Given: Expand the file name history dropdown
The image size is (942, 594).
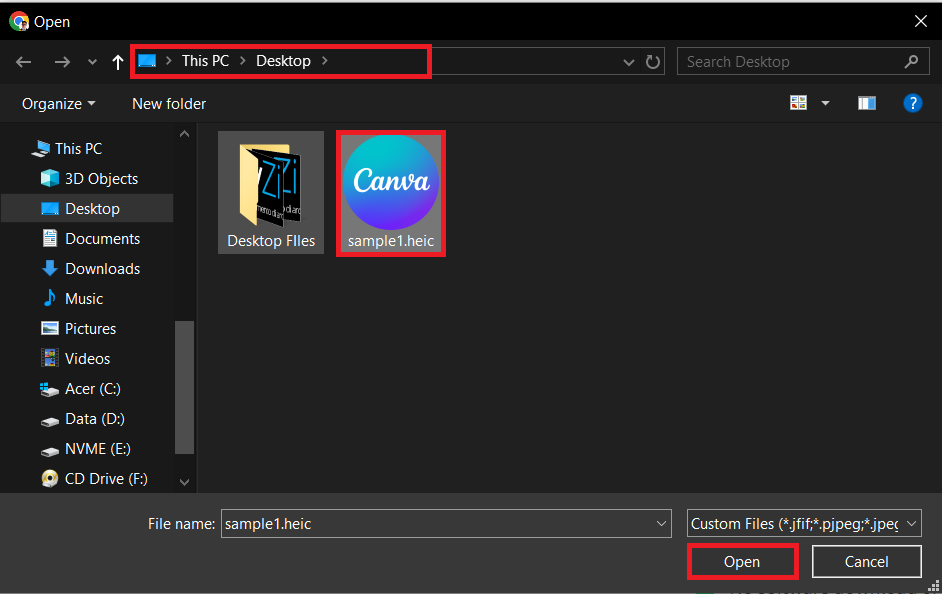Looking at the screenshot, I should pyautogui.click(x=661, y=523).
